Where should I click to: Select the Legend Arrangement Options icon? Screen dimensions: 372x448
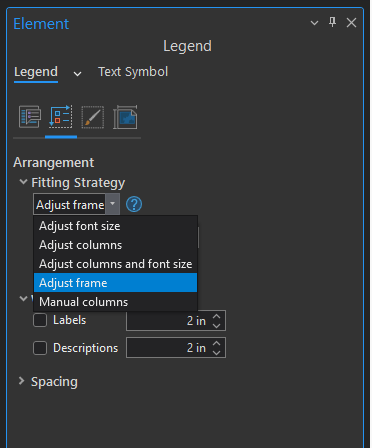pyautogui.click(x=61, y=117)
